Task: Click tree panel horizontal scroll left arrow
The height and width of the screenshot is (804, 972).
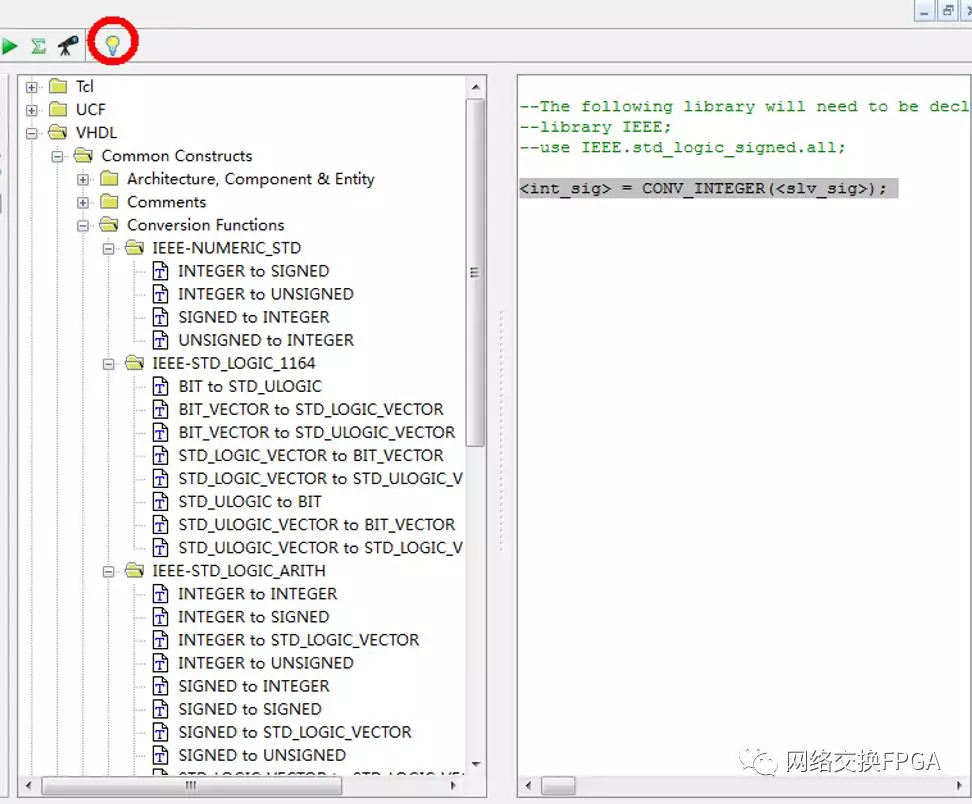Action: (29, 786)
